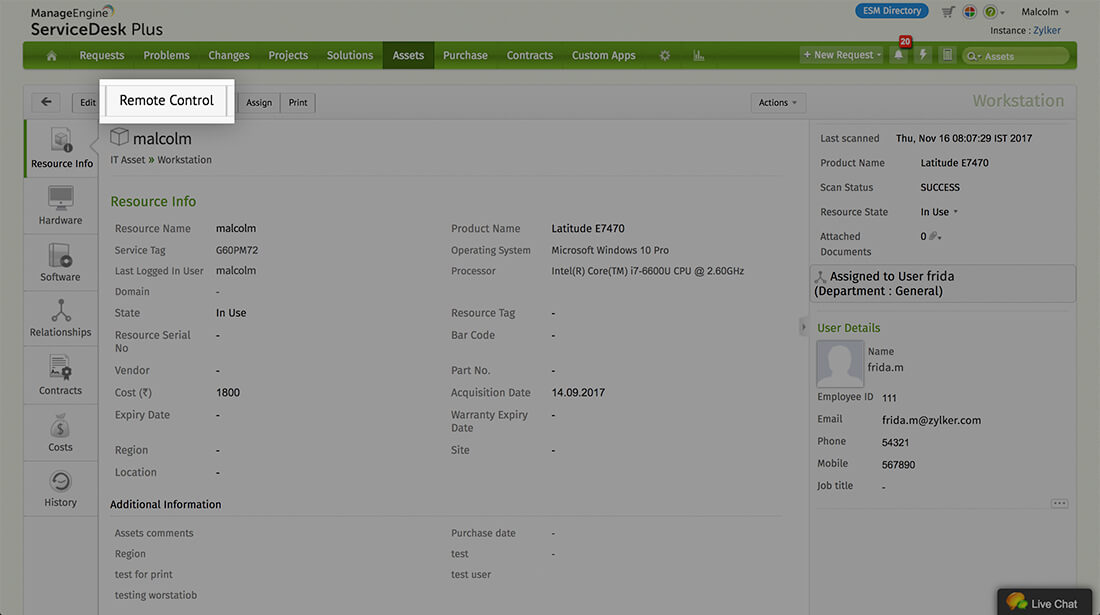Open the Changes tab
The image size is (1100, 615).
[229, 55]
